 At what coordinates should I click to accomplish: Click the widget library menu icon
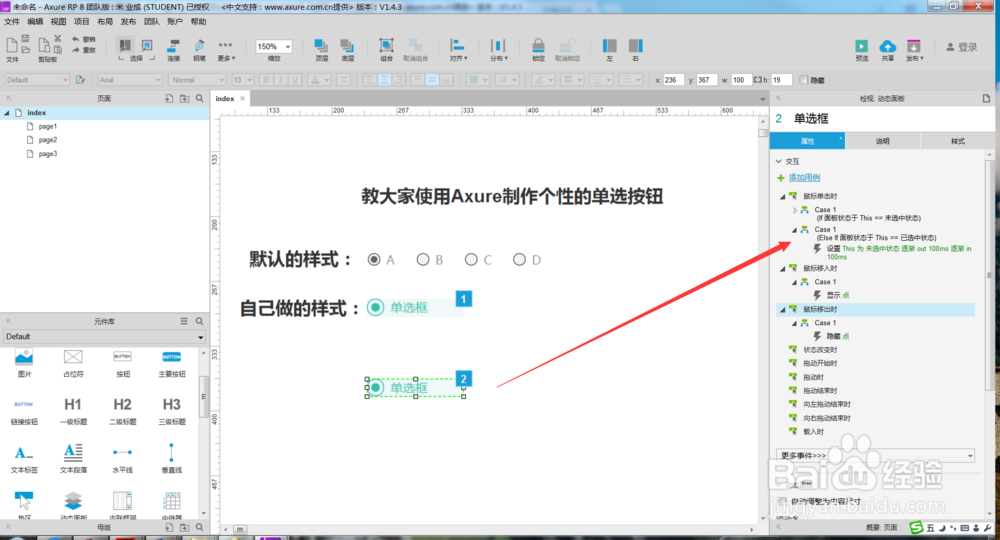(184, 321)
